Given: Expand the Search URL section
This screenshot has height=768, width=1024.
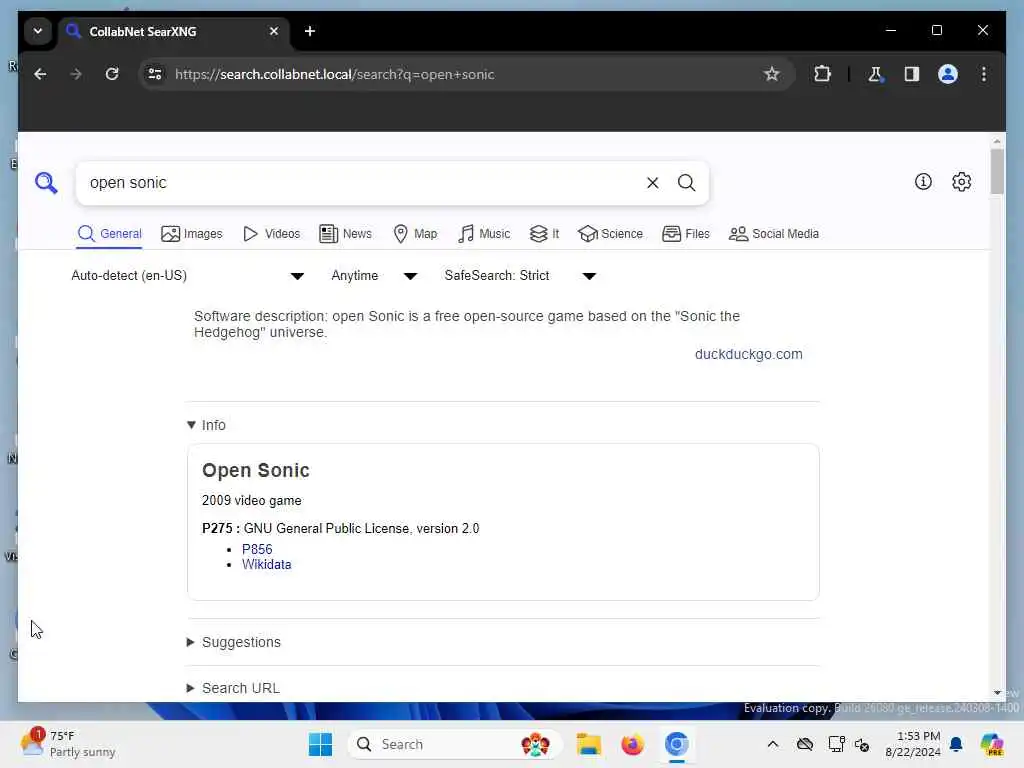Looking at the screenshot, I should pyautogui.click(x=233, y=688).
